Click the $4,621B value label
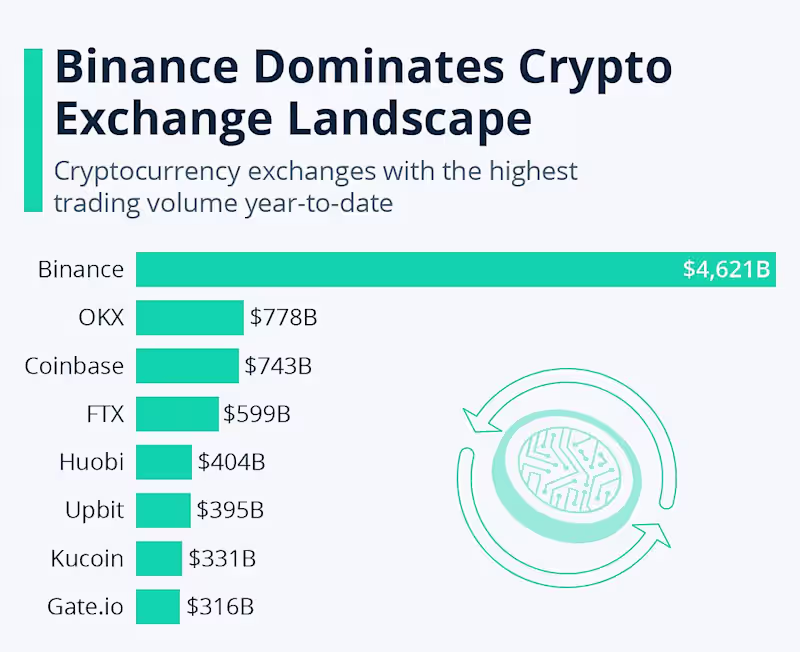 726,270
